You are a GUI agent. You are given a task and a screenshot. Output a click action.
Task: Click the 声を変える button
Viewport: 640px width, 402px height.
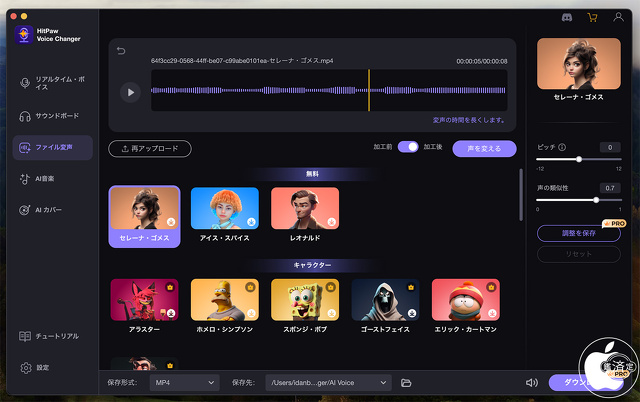[x=484, y=148]
